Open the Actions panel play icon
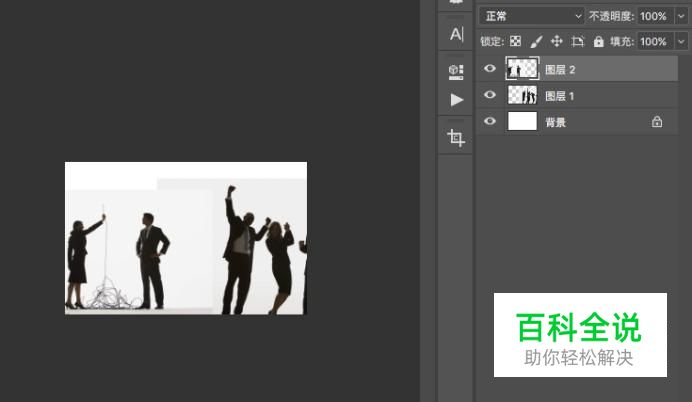Screen dimensions: 692x402 456,100
